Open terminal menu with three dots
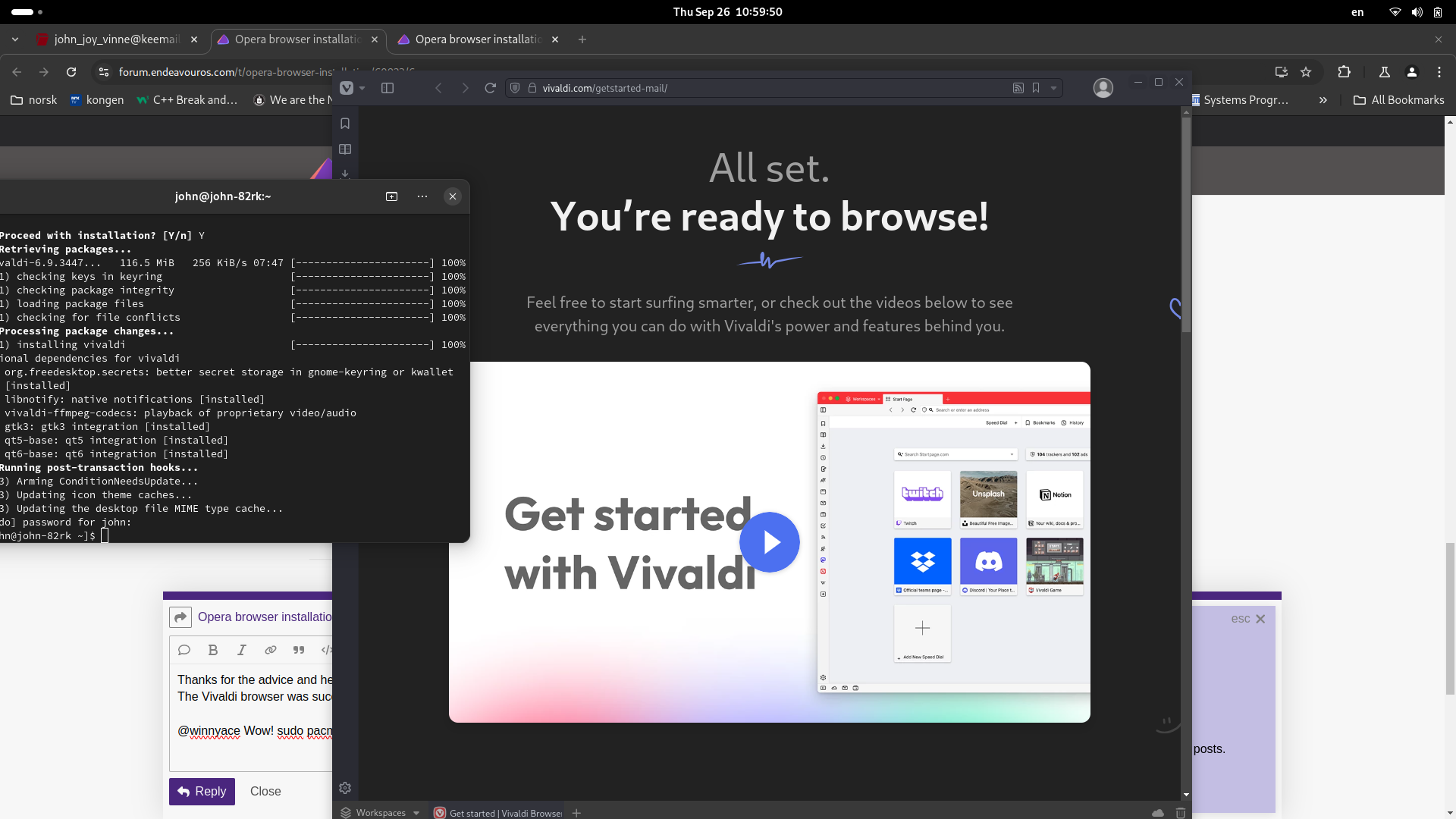 point(422,196)
